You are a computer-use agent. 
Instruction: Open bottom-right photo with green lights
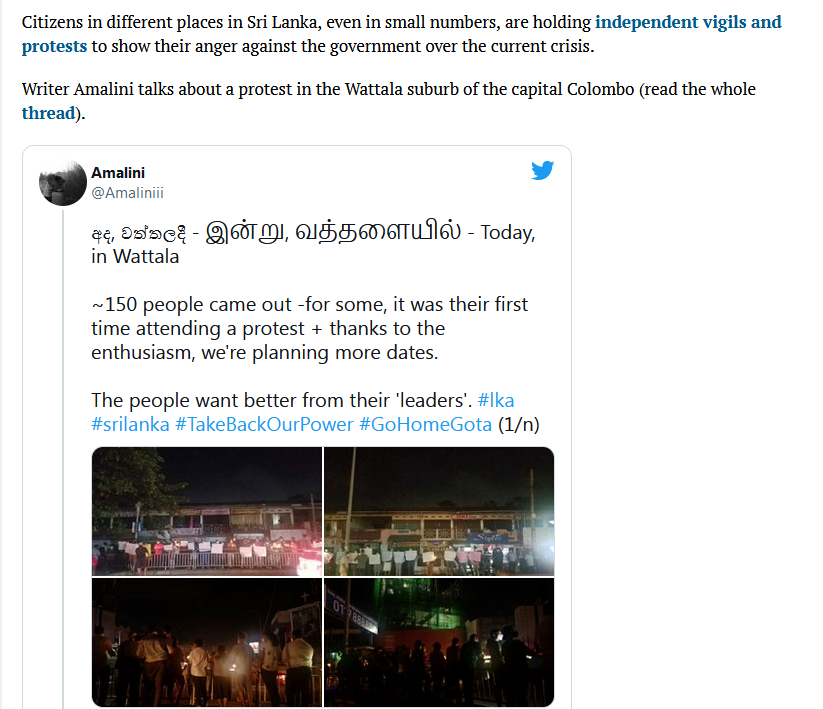439,642
